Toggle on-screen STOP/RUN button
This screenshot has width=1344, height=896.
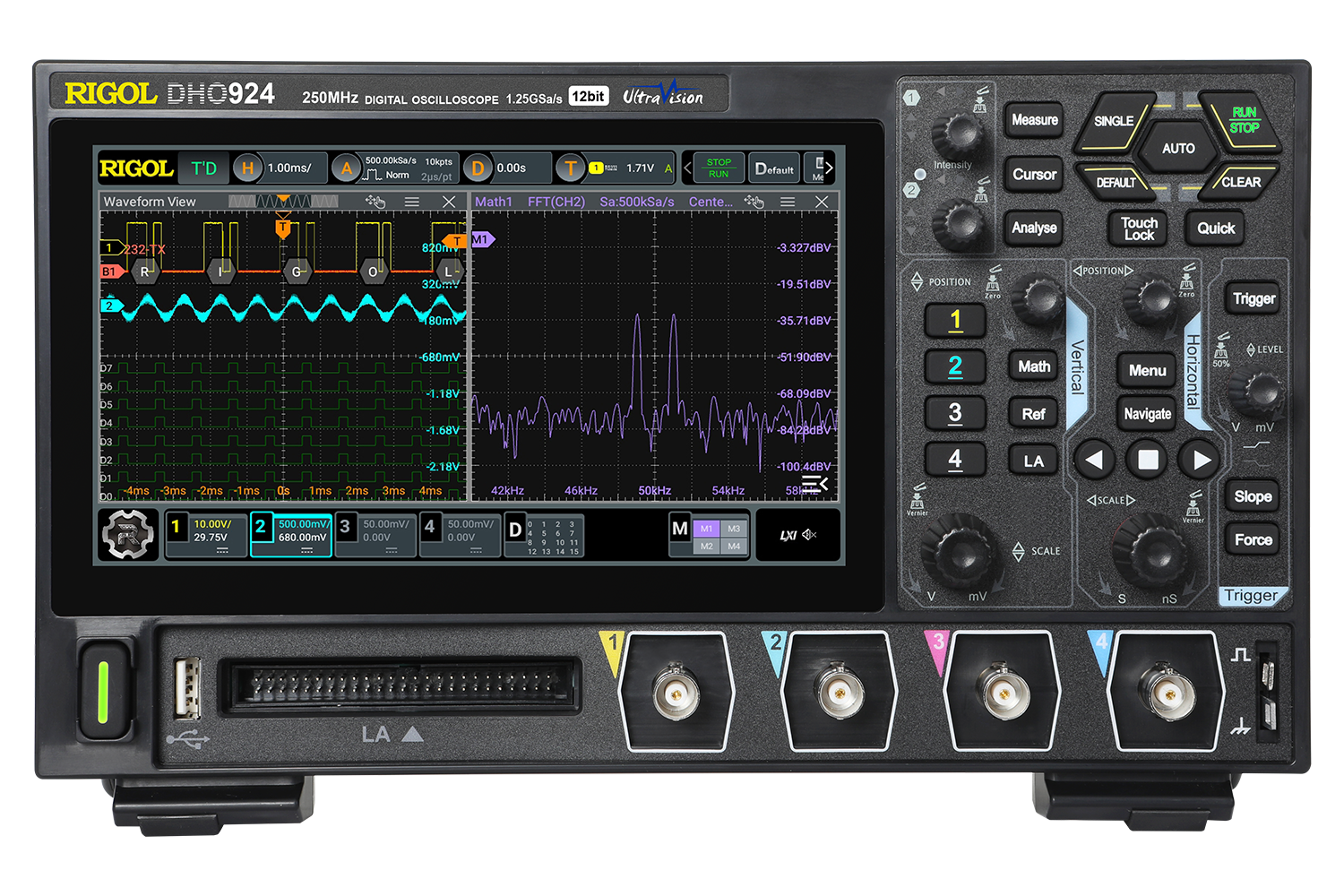click(x=718, y=168)
